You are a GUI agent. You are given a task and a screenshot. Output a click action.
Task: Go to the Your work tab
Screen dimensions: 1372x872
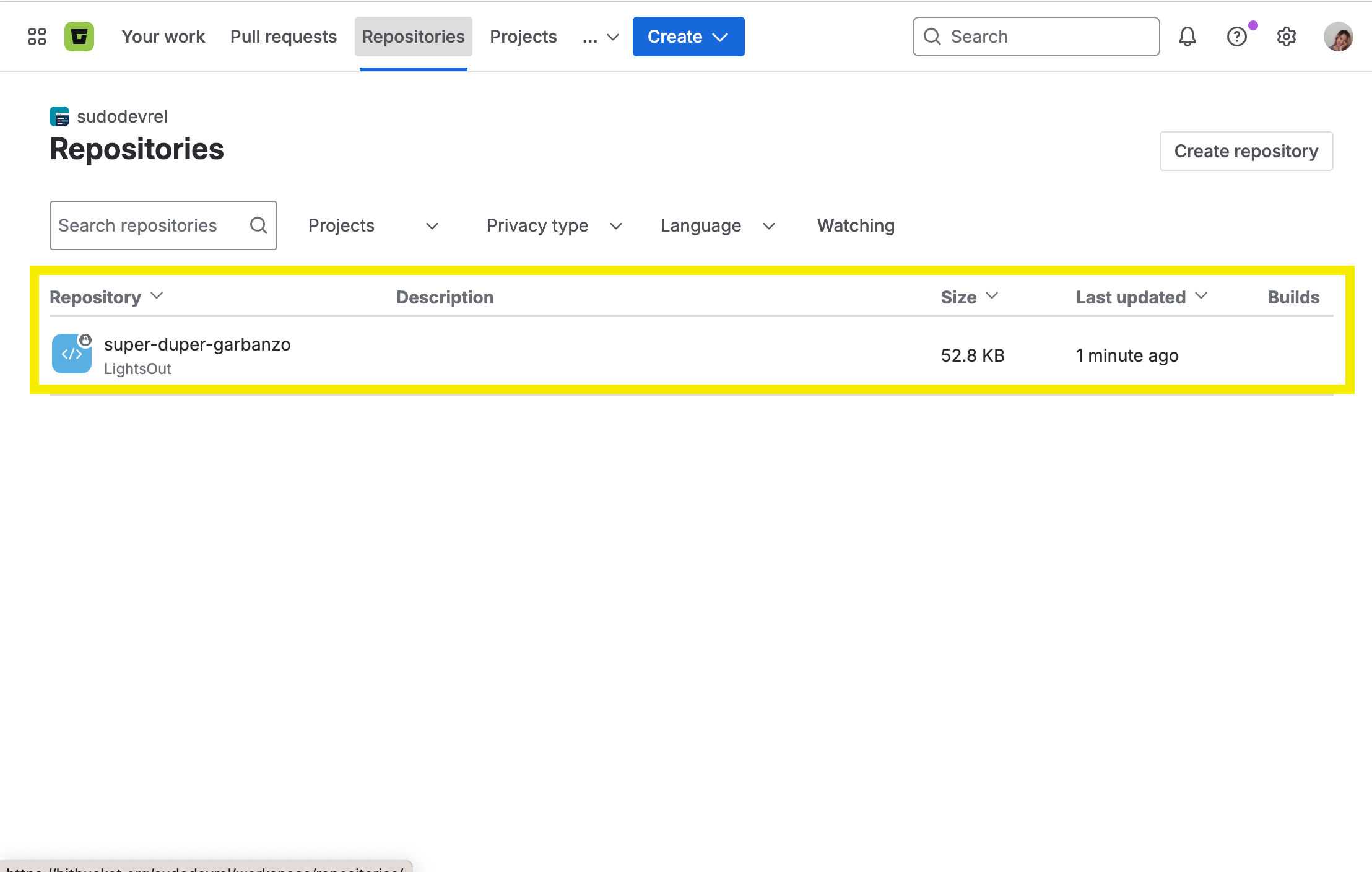(x=163, y=37)
